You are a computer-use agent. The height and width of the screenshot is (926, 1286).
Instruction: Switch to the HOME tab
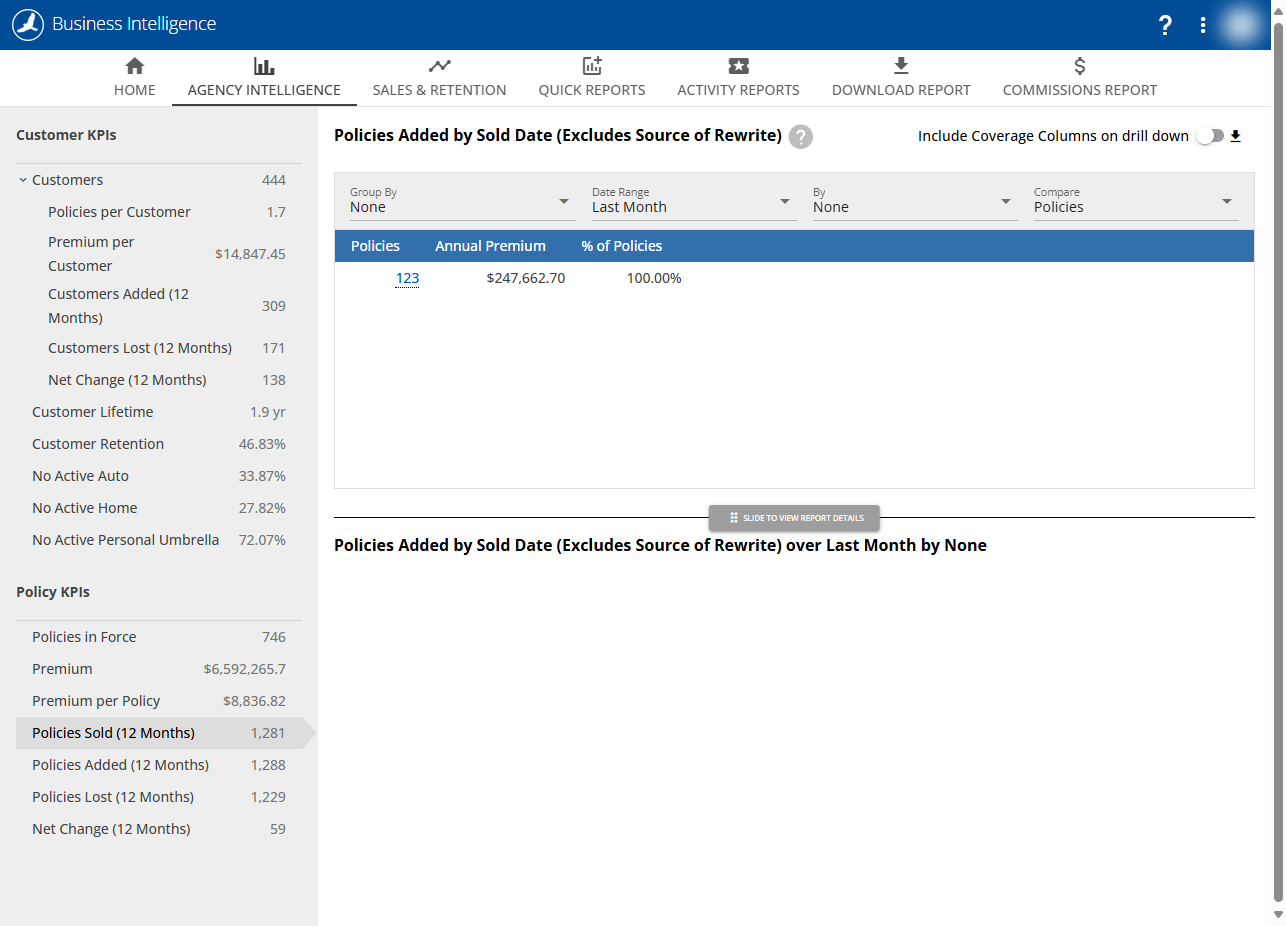[134, 78]
